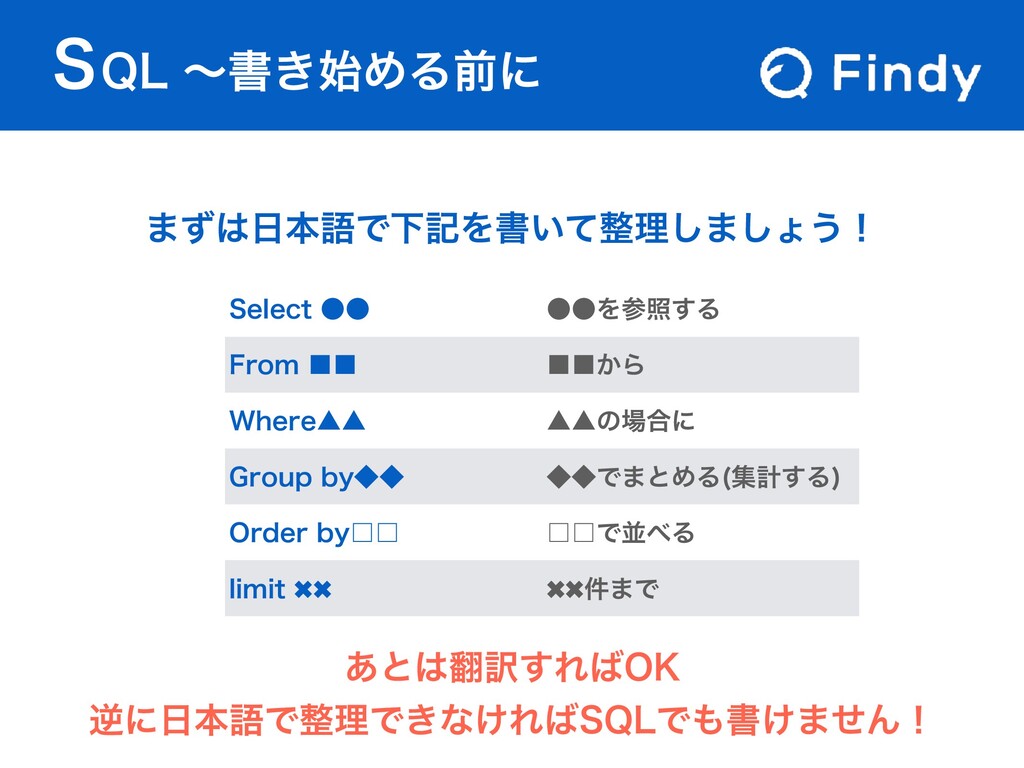The height and width of the screenshot is (768, 1024).
Task: Click the Findy logo icon
Action: pos(788,76)
